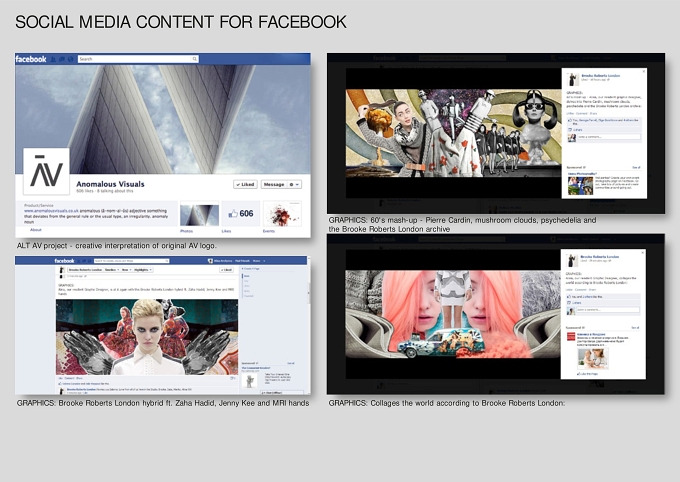Click Share under the Zaha Hadid collage post
This screenshot has height=482, width=680.
click(79, 378)
